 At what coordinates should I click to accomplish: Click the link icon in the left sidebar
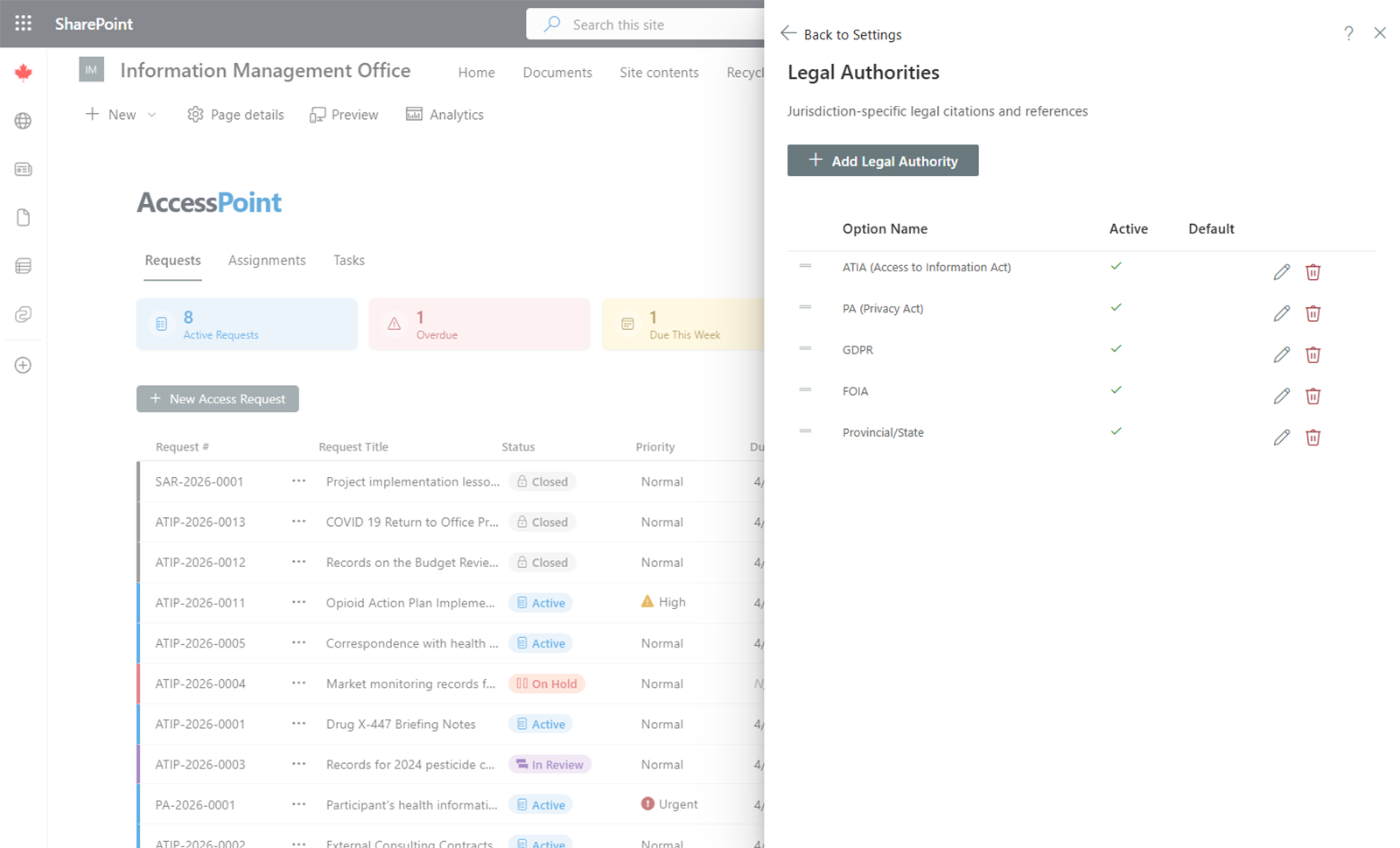point(23,314)
